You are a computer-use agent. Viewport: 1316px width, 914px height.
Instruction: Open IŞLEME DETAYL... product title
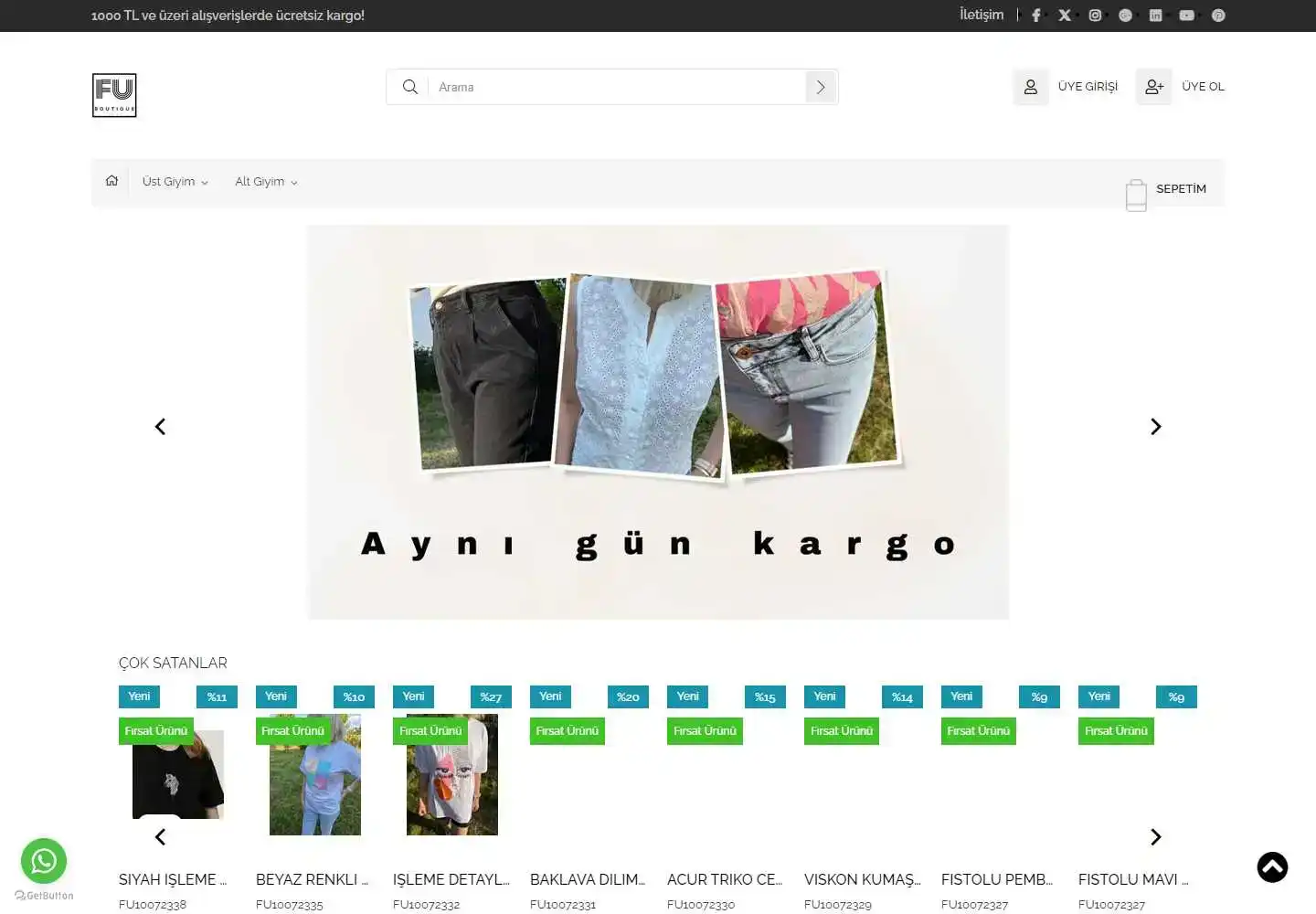[451, 879]
